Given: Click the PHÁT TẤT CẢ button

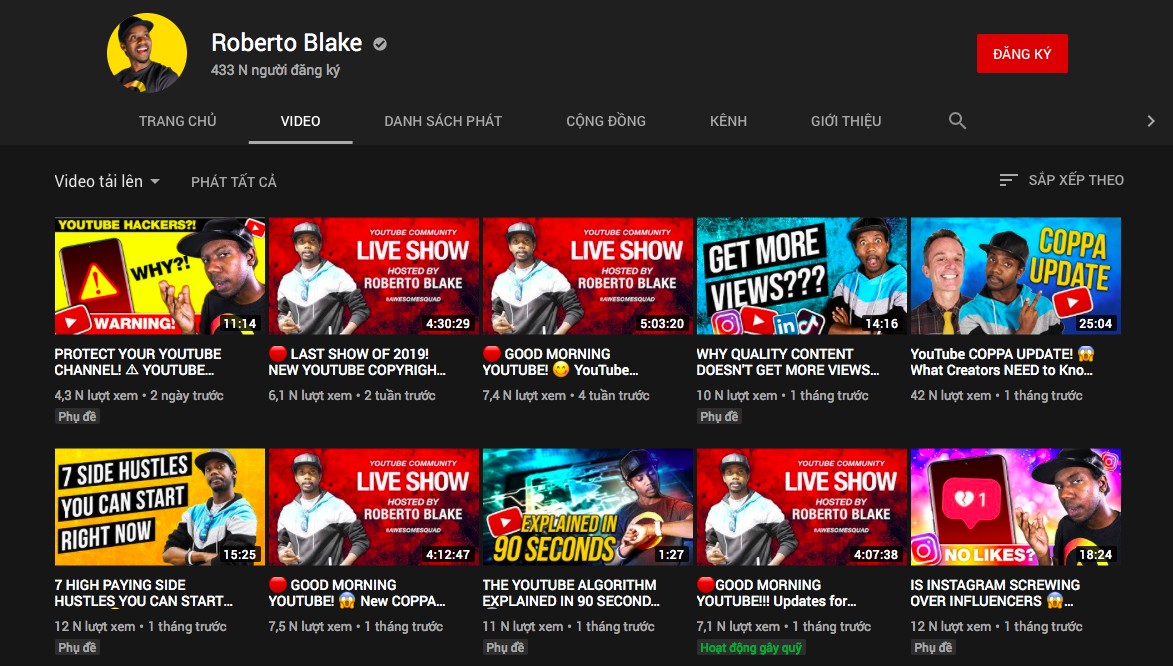Looking at the screenshot, I should 233,182.
